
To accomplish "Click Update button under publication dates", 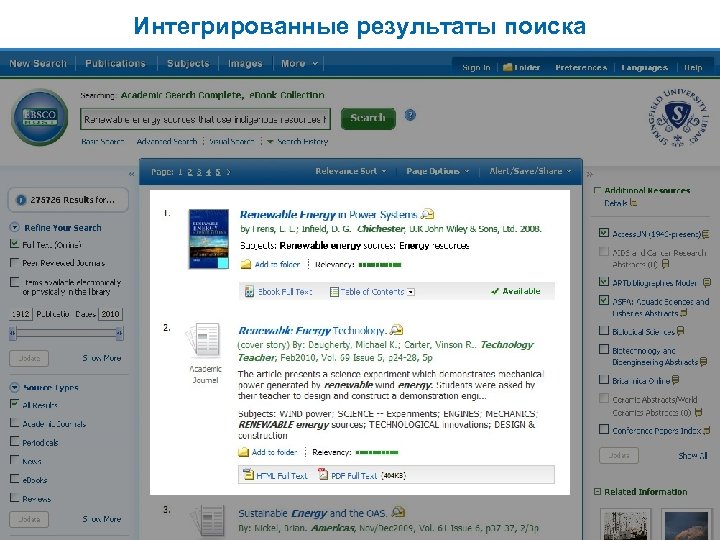I will [x=29, y=358].
